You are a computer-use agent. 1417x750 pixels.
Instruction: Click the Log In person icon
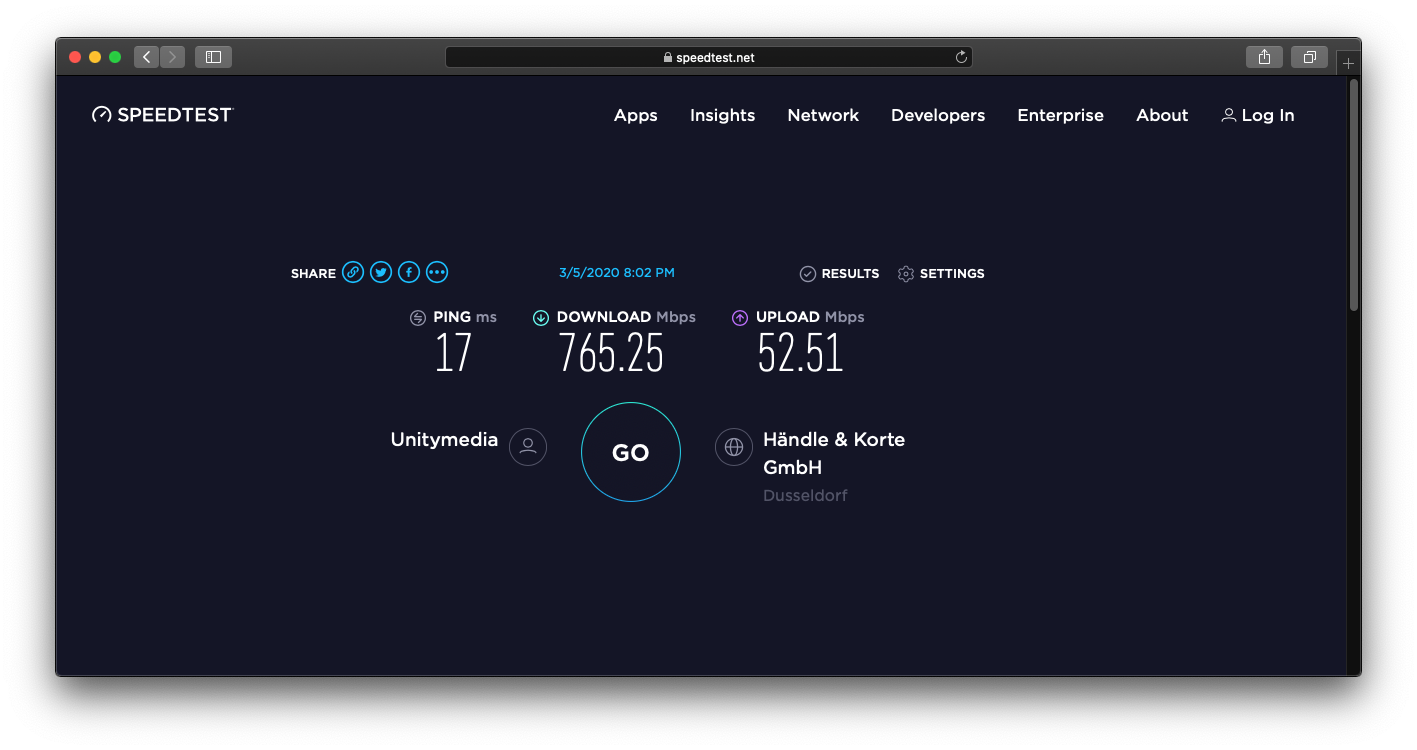pyautogui.click(x=1229, y=115)
